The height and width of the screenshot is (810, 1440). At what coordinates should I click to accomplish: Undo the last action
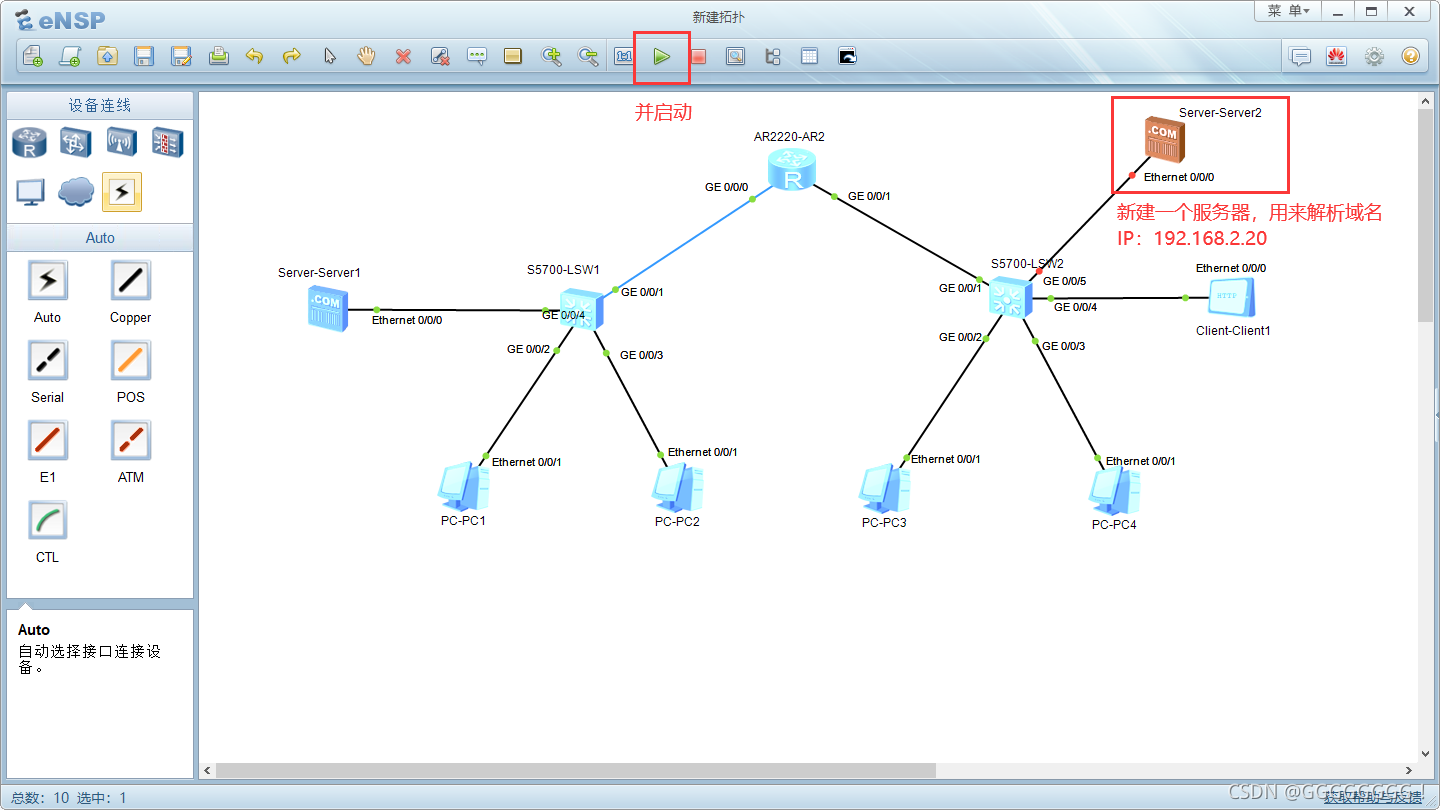255,56
